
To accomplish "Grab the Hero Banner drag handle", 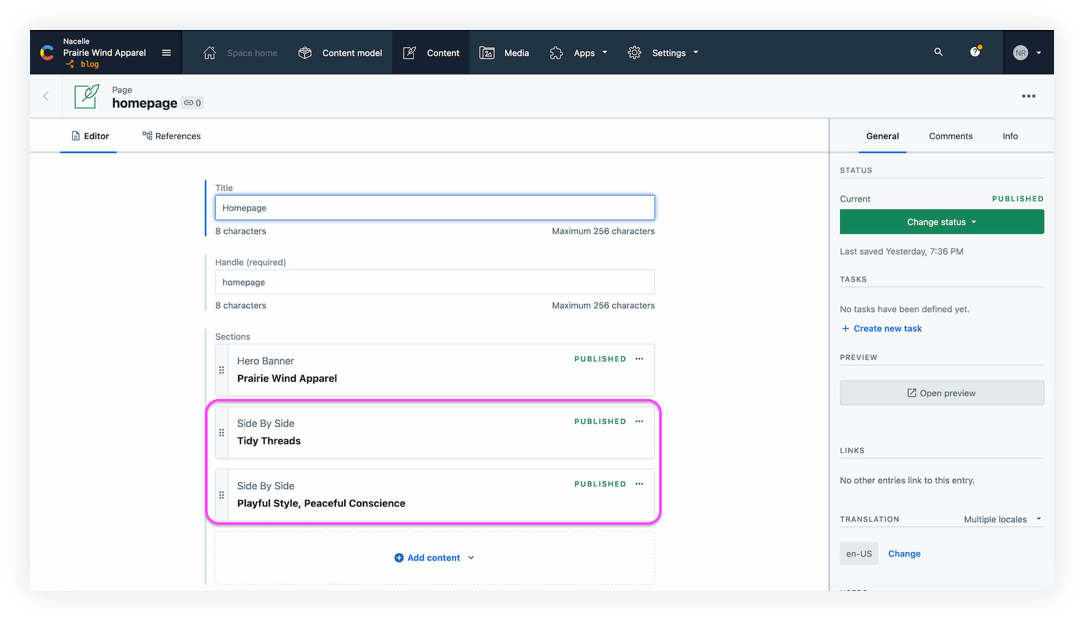I will pyautogui.click(x=221, y=370).
